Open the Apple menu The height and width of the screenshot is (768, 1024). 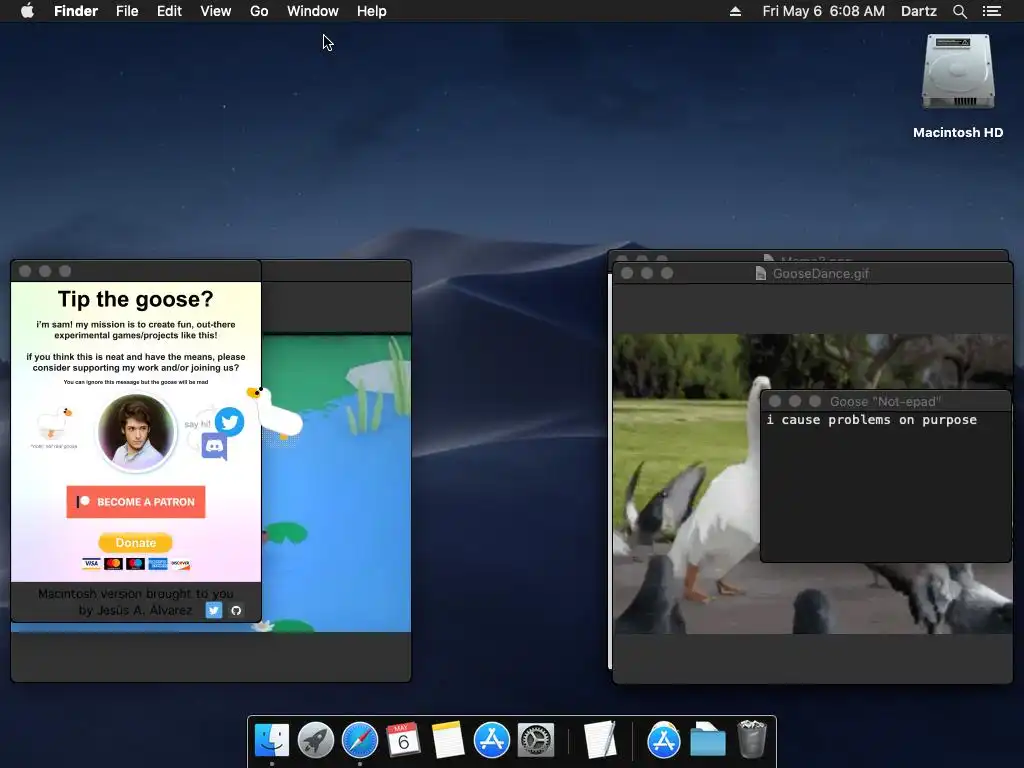27,11
